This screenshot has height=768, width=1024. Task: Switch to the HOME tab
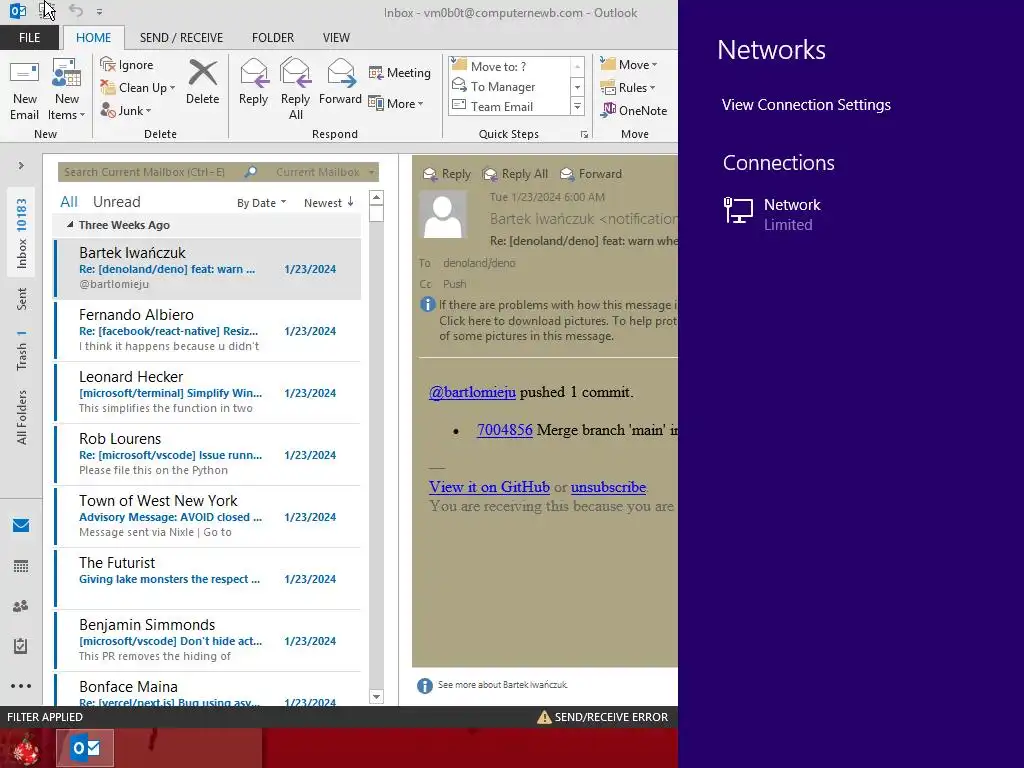[93, 38]
